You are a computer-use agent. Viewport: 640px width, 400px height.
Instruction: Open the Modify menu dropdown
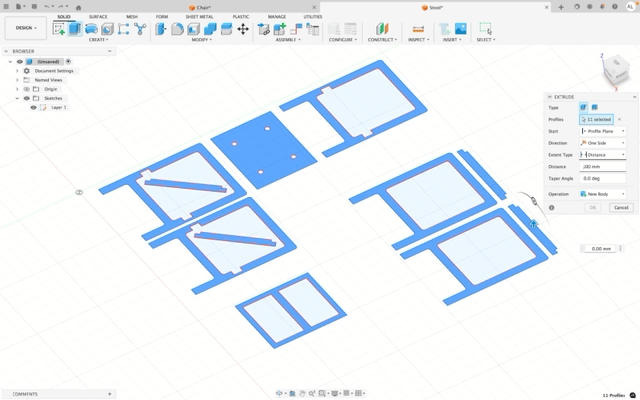point(202,40)
